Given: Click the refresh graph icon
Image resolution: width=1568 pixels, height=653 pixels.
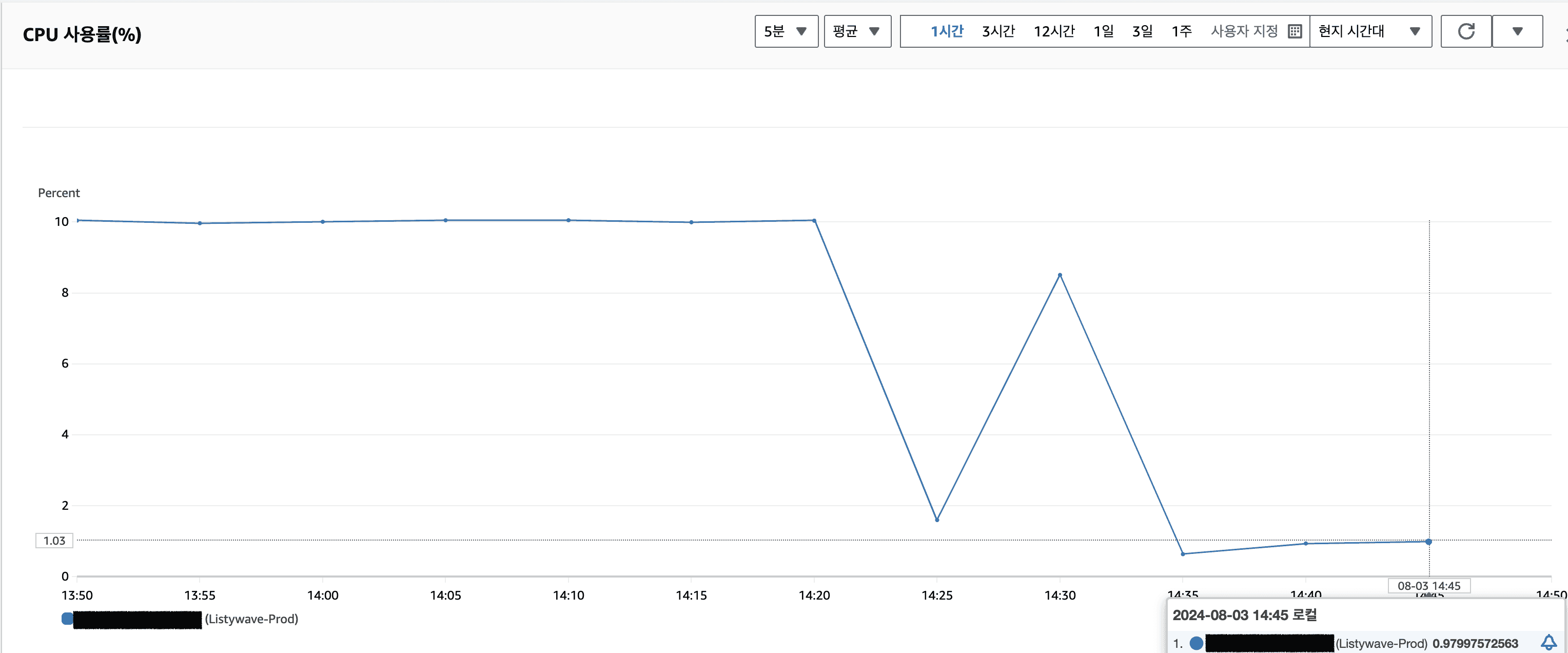Looking at the screenshot, I should click(1466, 31).
